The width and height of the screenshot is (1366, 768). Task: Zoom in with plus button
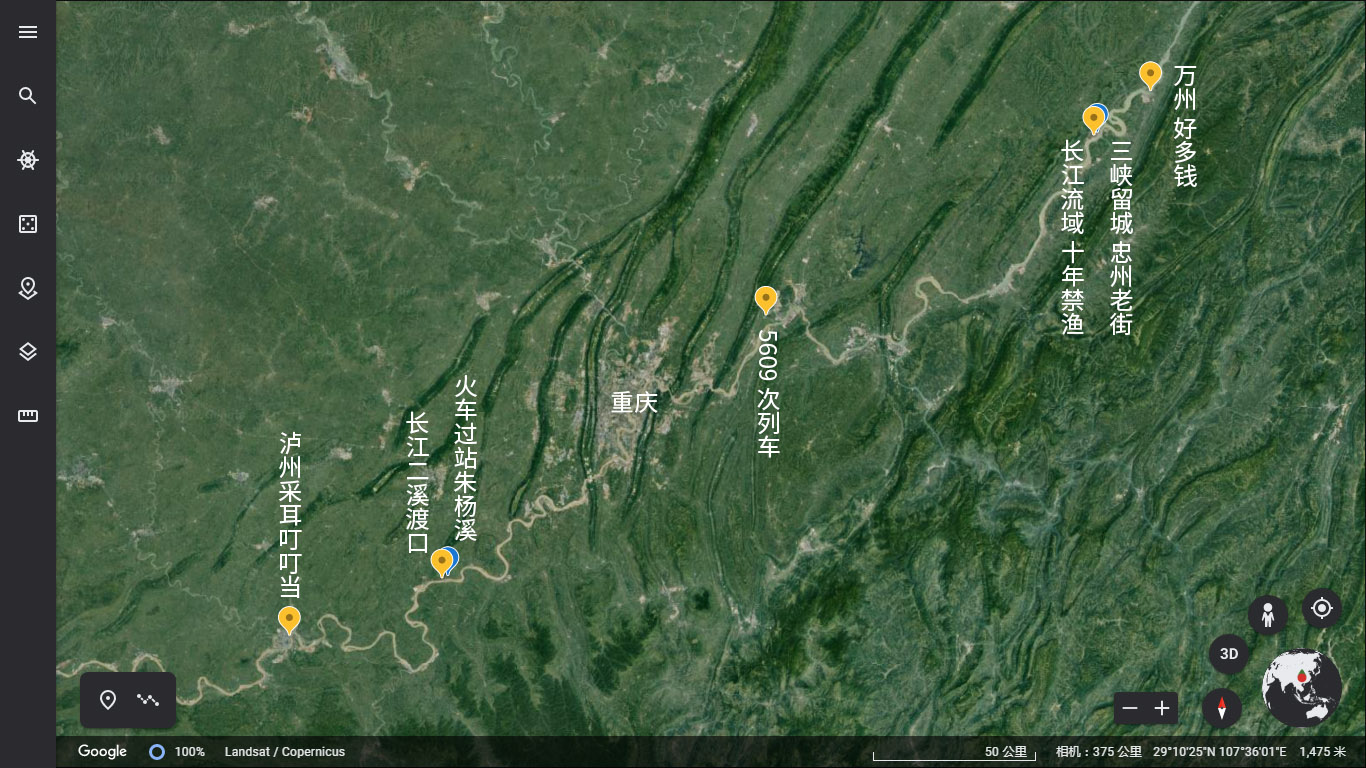pyautogui.click(x=1162, y=709)
